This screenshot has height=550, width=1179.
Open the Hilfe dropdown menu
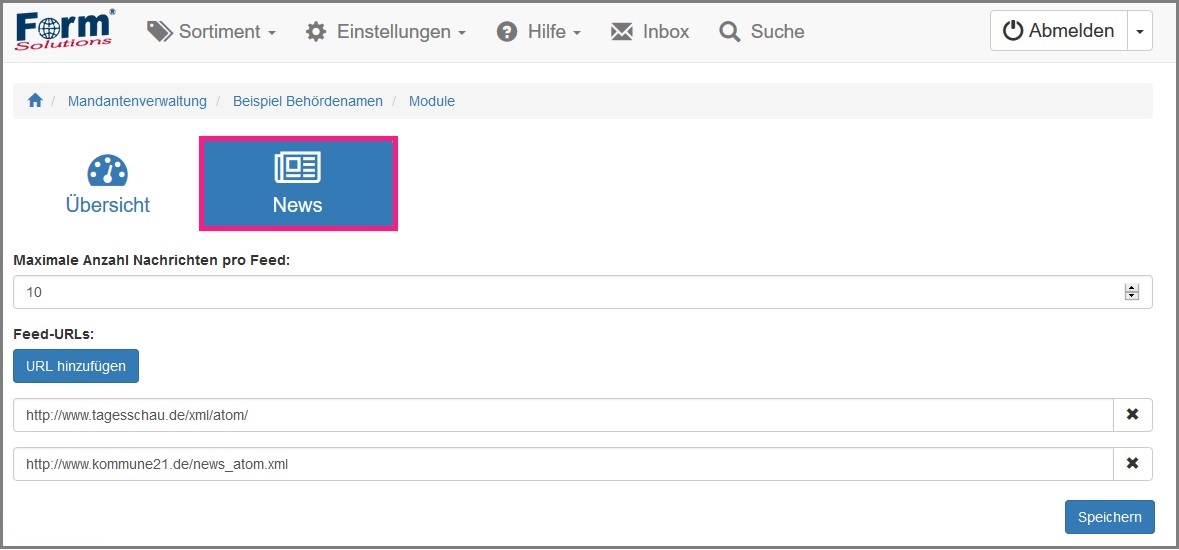coord(539,32)
